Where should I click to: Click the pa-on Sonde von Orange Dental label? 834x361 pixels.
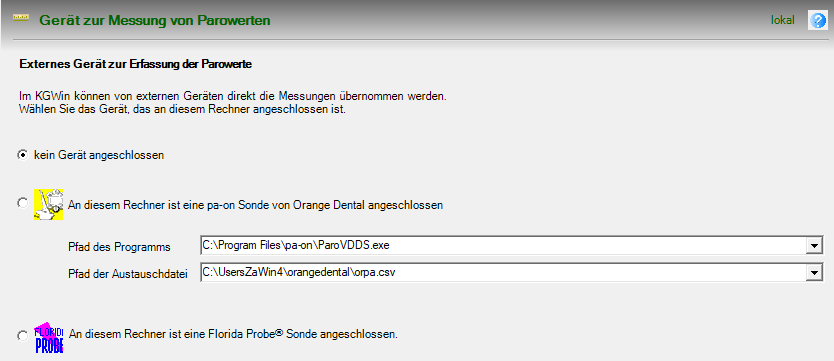point(255,205)
